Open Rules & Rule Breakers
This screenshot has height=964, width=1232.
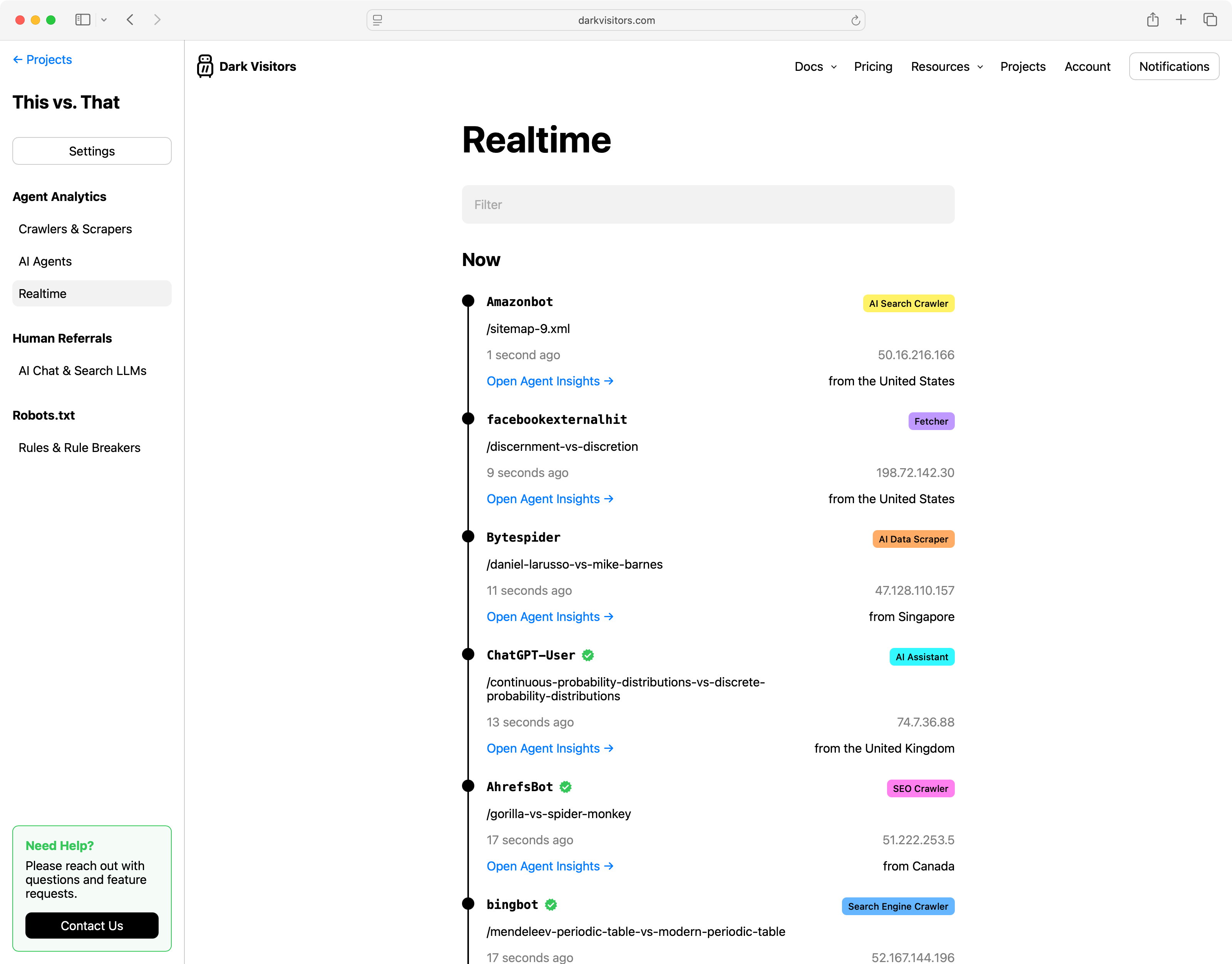pos(80,448)
